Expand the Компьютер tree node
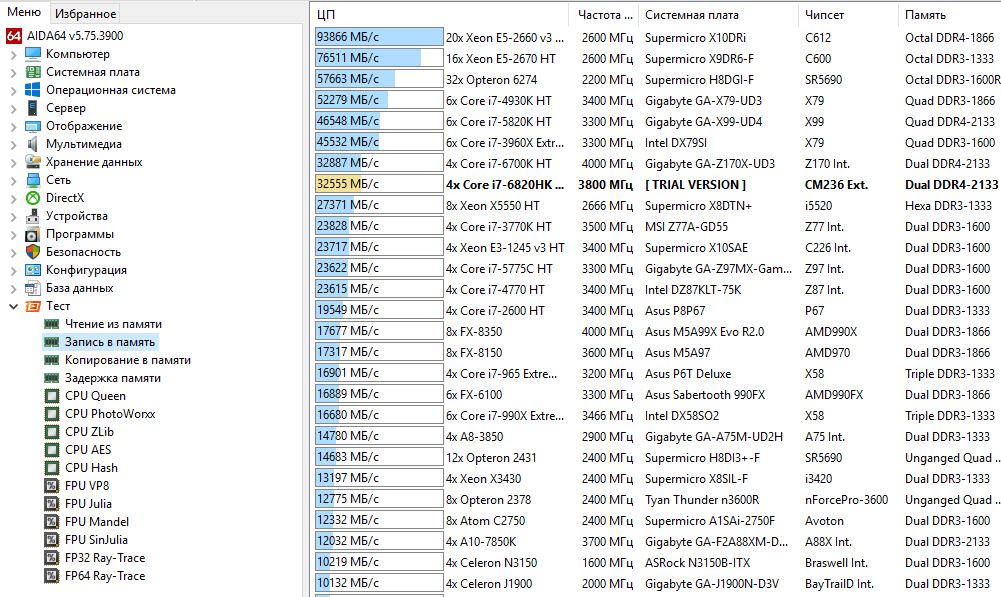Image resolution: width=1001 pixels, height=597 pixels. (x=13, y=54)
